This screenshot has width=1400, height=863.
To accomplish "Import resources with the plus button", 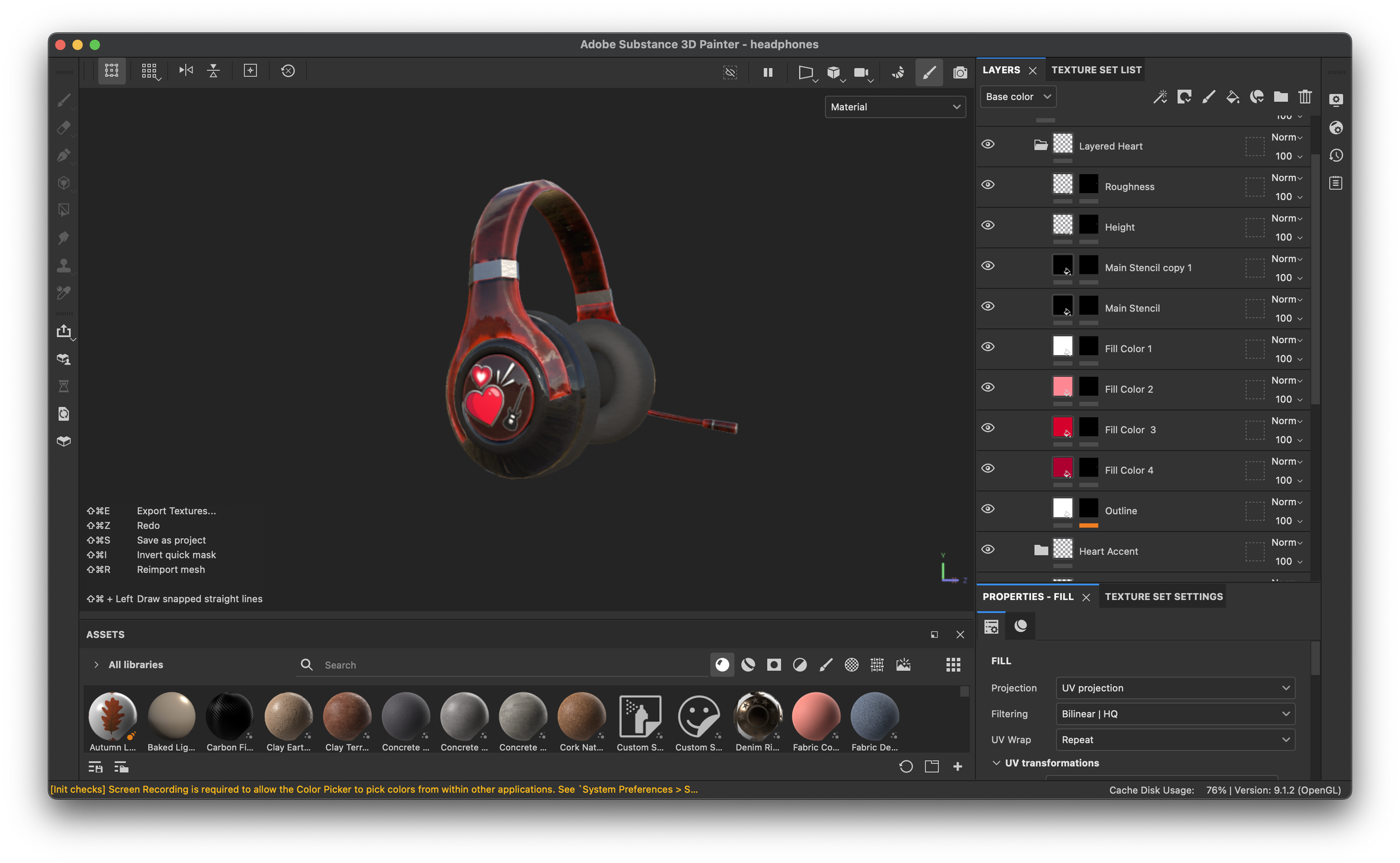I will point(958,767).
